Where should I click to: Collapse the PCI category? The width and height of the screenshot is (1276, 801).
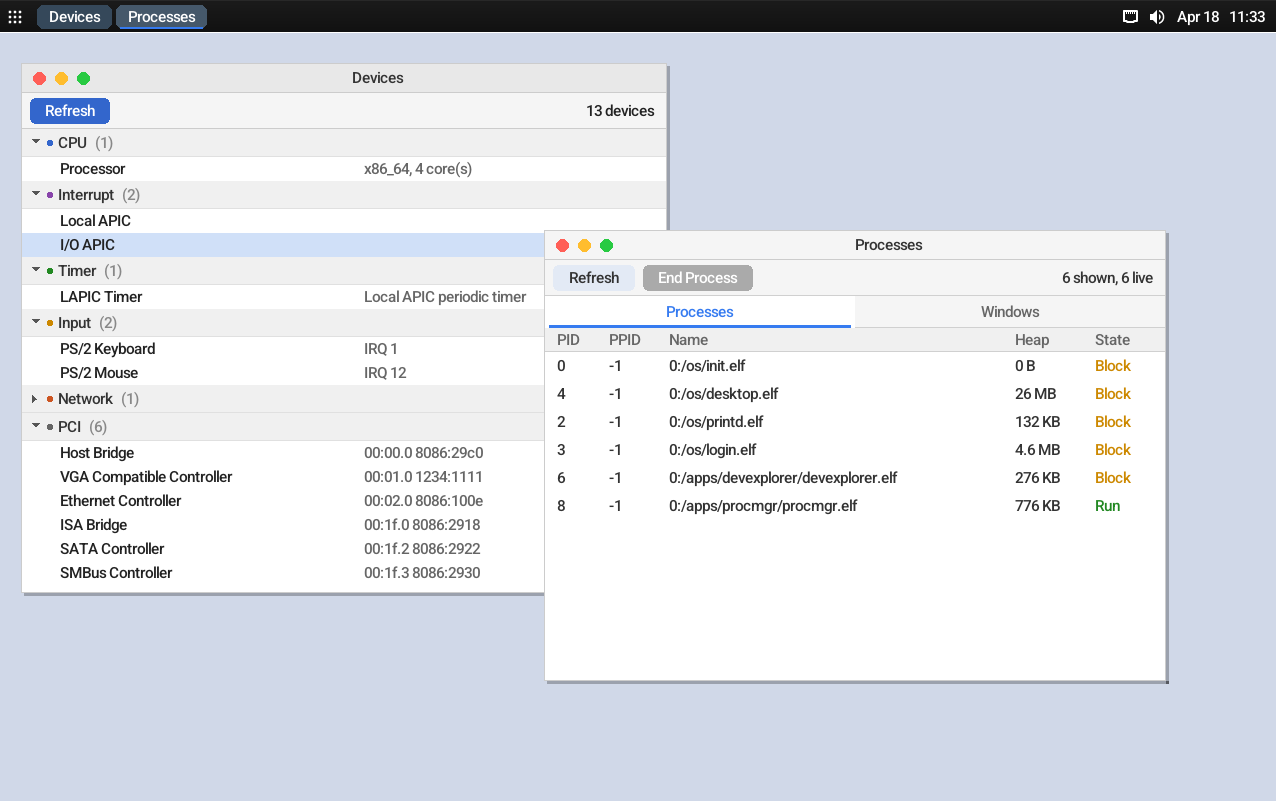[x=36, y=427]
